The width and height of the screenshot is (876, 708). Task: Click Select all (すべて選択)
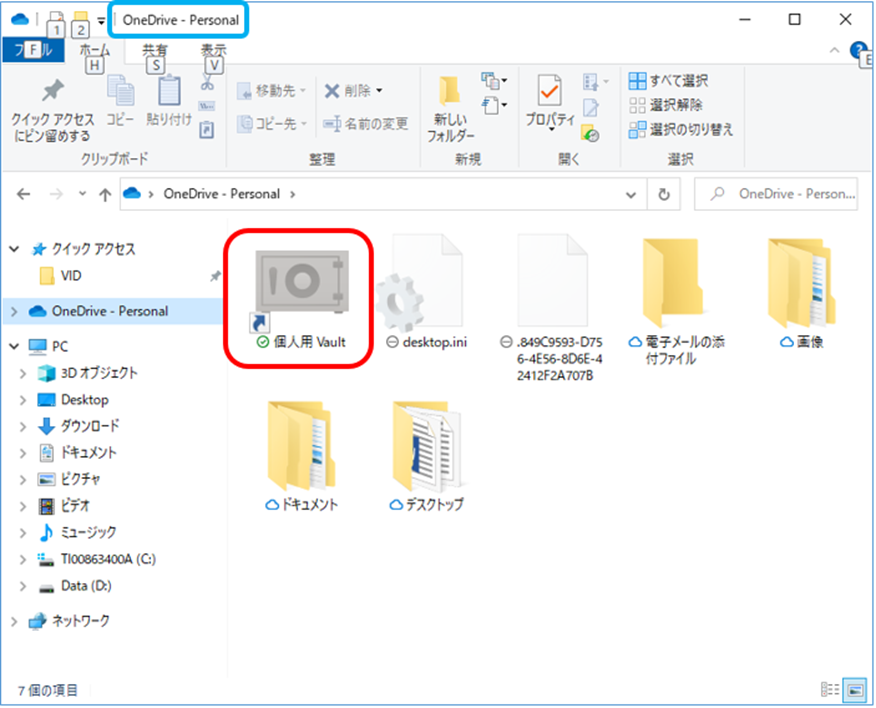pyautogui.click(x=669, y=80)
